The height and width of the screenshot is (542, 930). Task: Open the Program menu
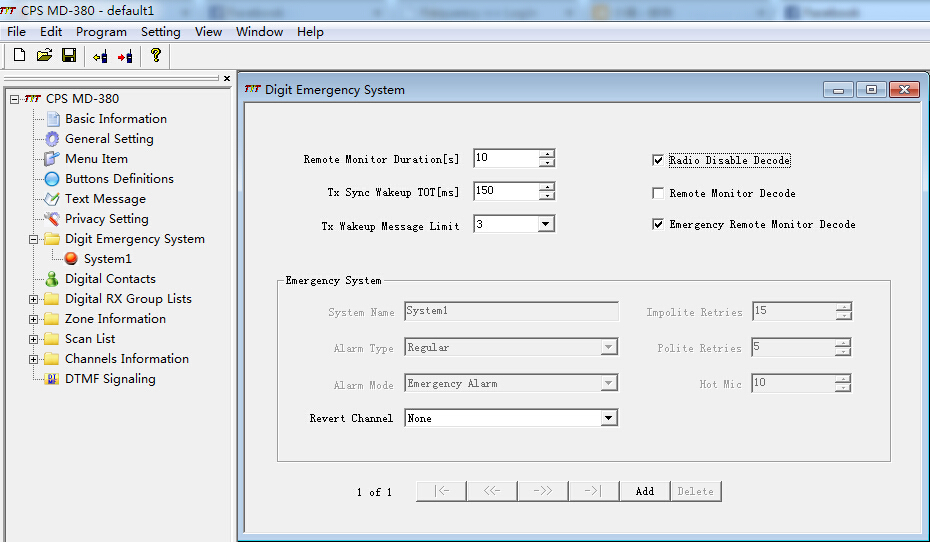[101, 32]
